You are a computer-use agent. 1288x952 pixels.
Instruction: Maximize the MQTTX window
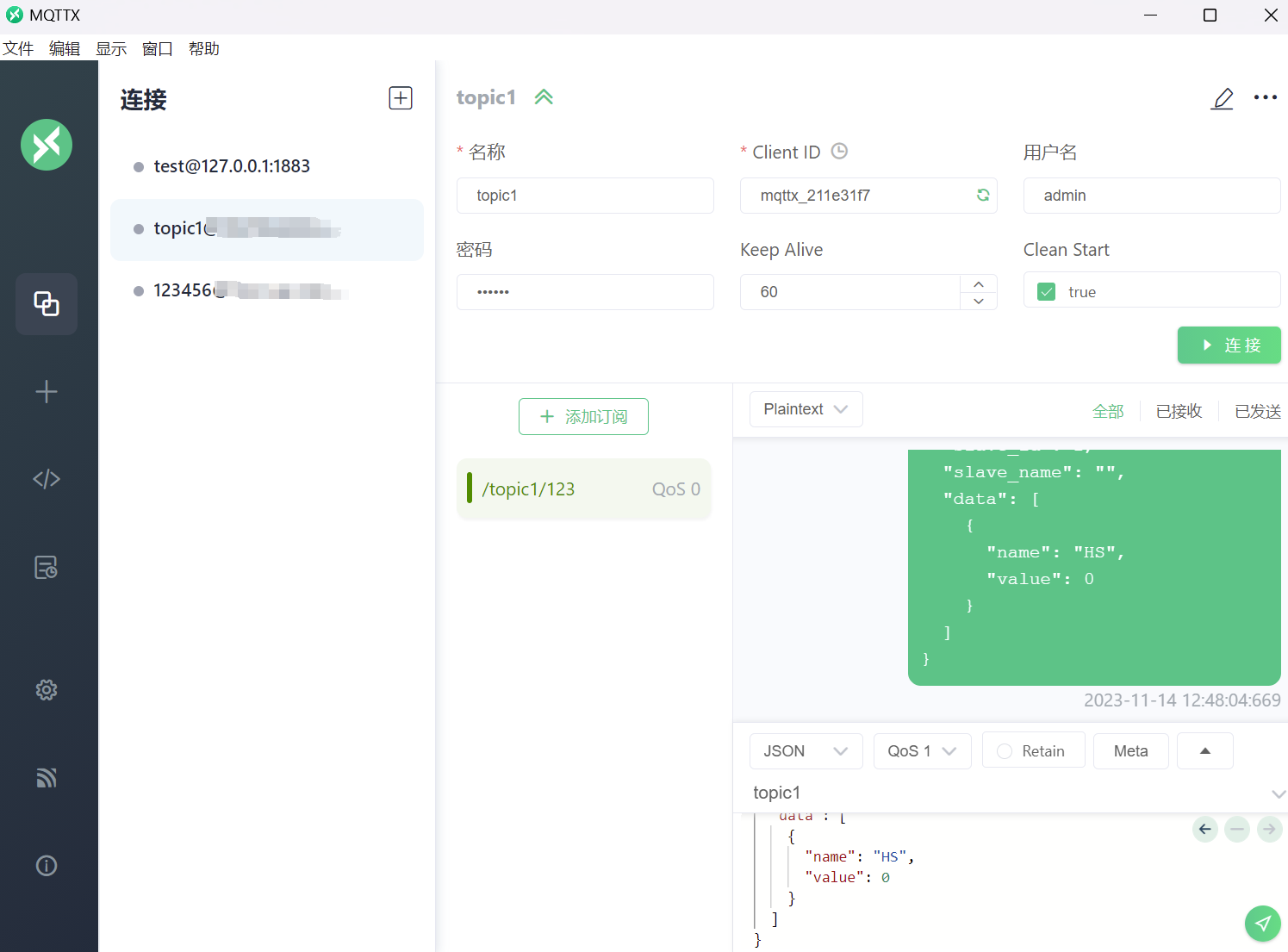point(1210,15)
